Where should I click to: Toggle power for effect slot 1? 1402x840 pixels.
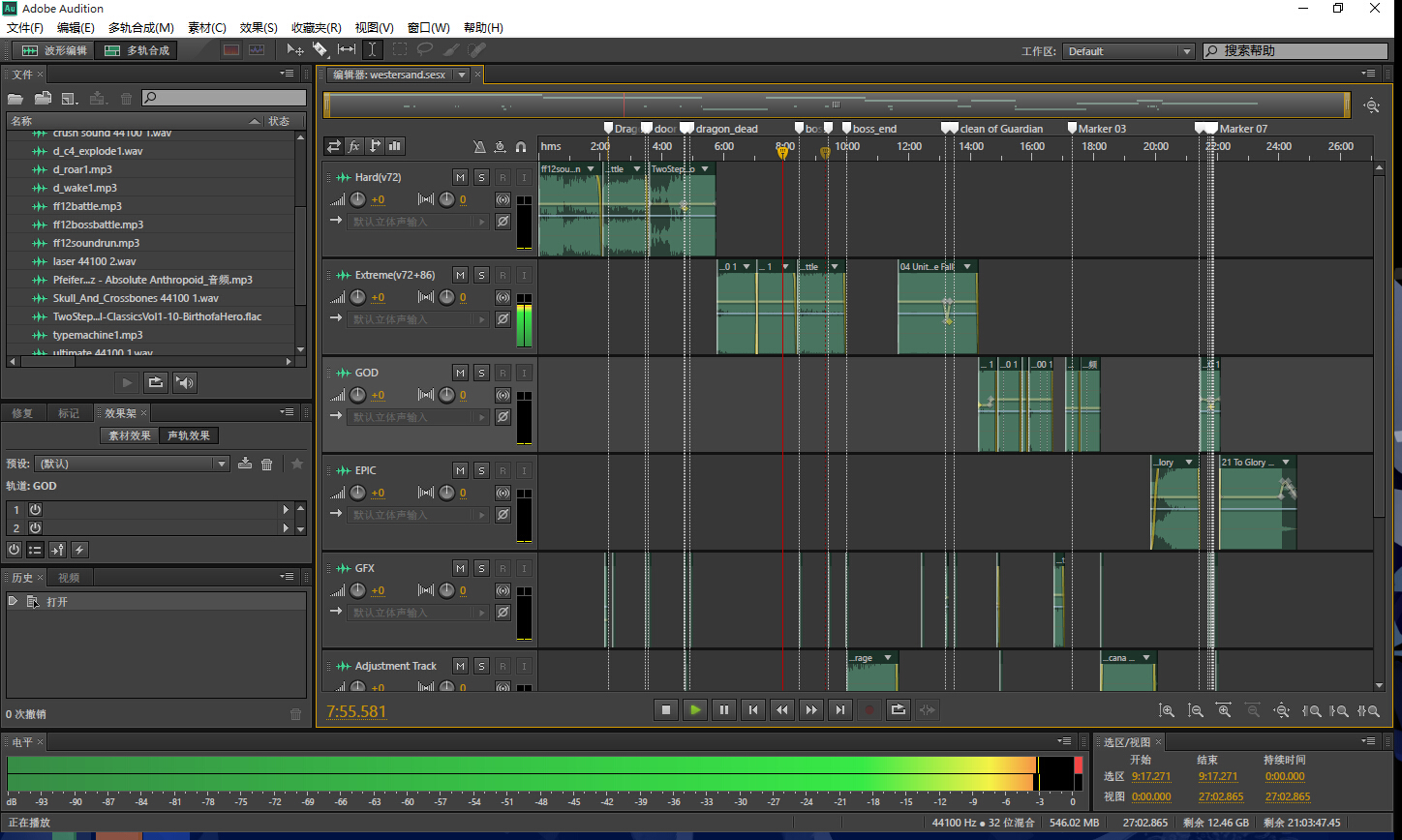click(35, 509)
